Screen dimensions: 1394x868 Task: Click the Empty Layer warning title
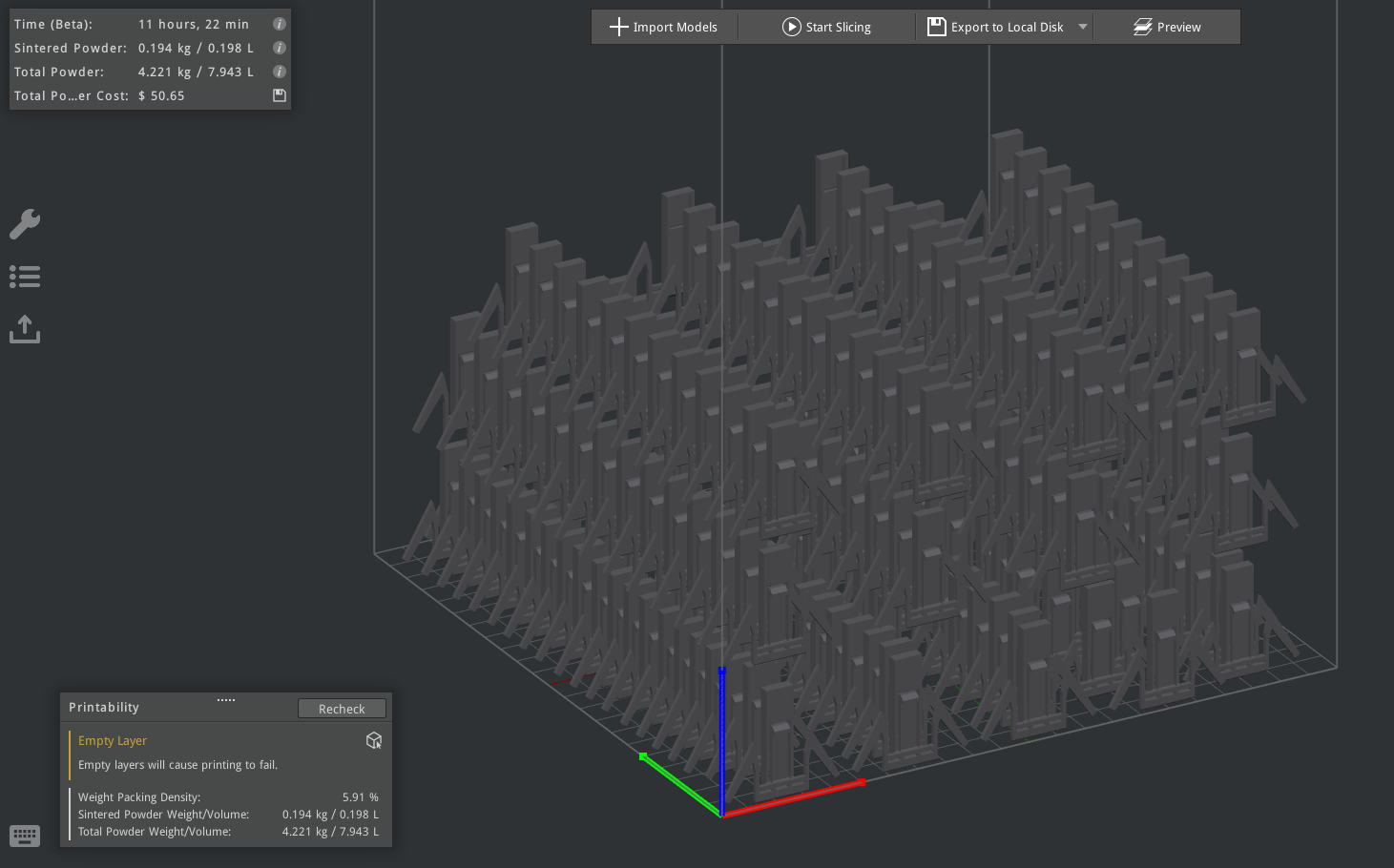point(113,741)
